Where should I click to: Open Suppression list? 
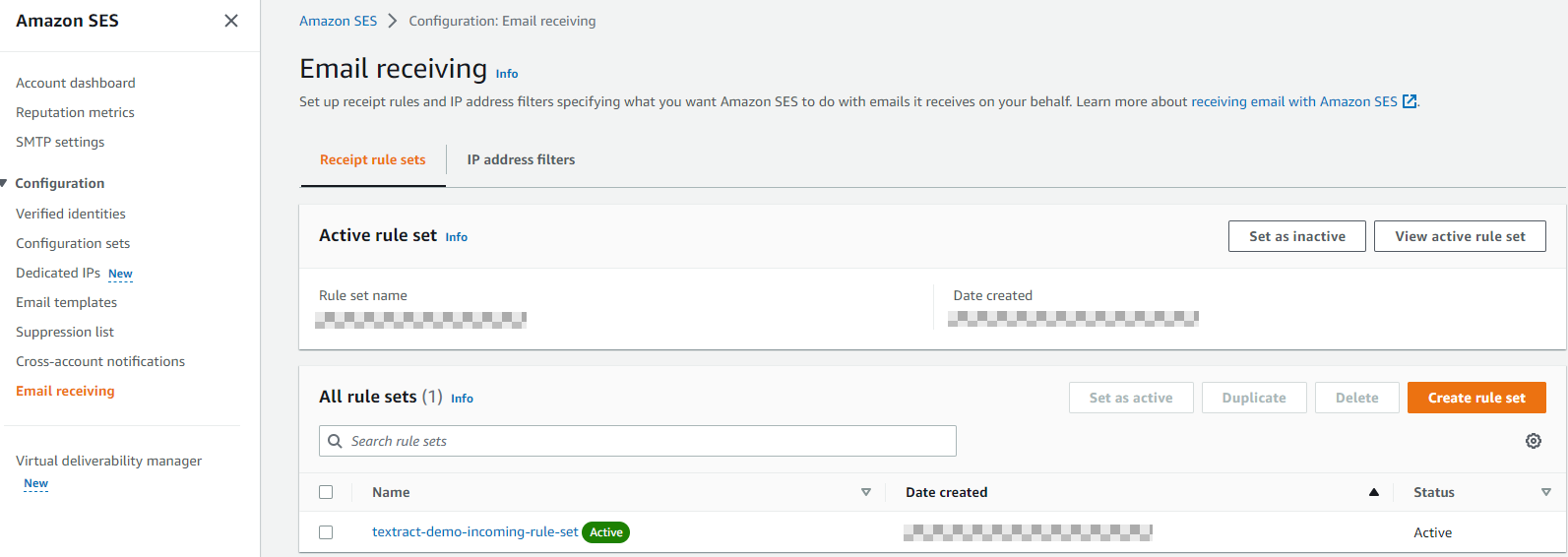click(x=65, y=332)
